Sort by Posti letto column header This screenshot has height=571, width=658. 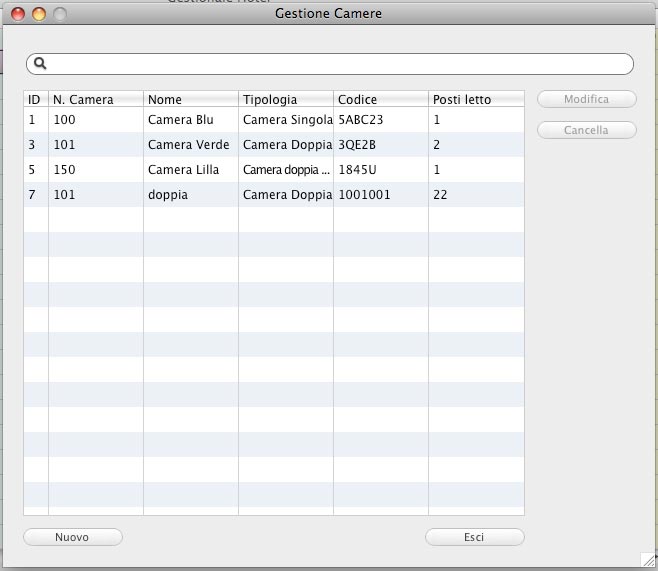tap(476, 99)
